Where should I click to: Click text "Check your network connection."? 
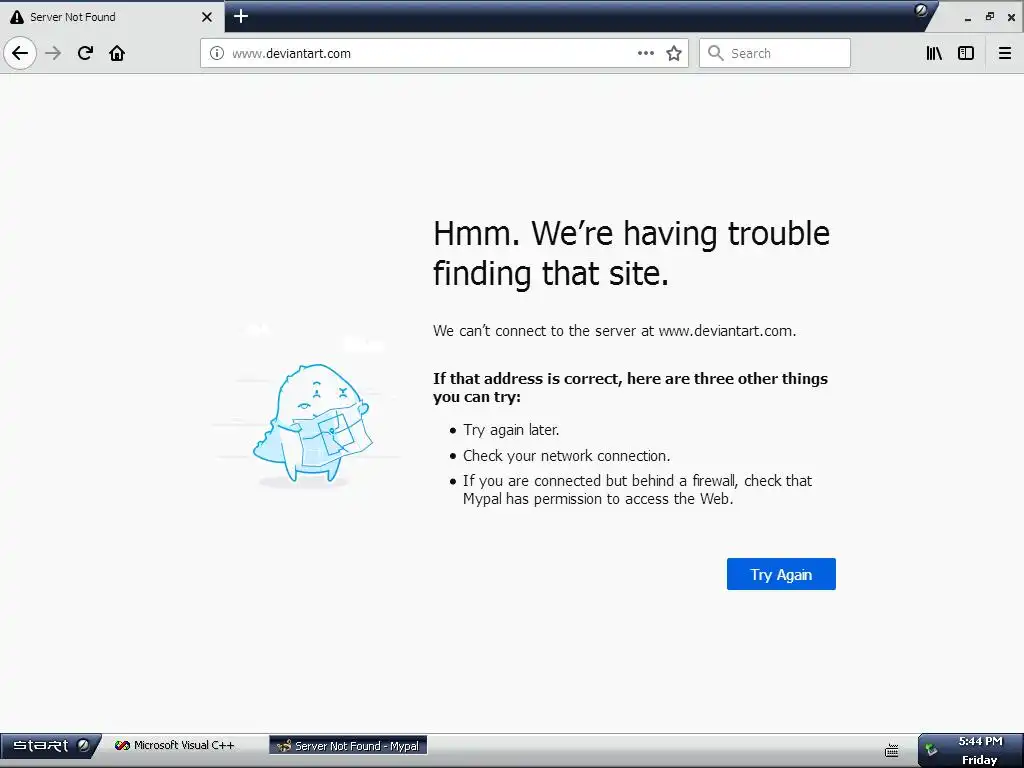[566, 456]
